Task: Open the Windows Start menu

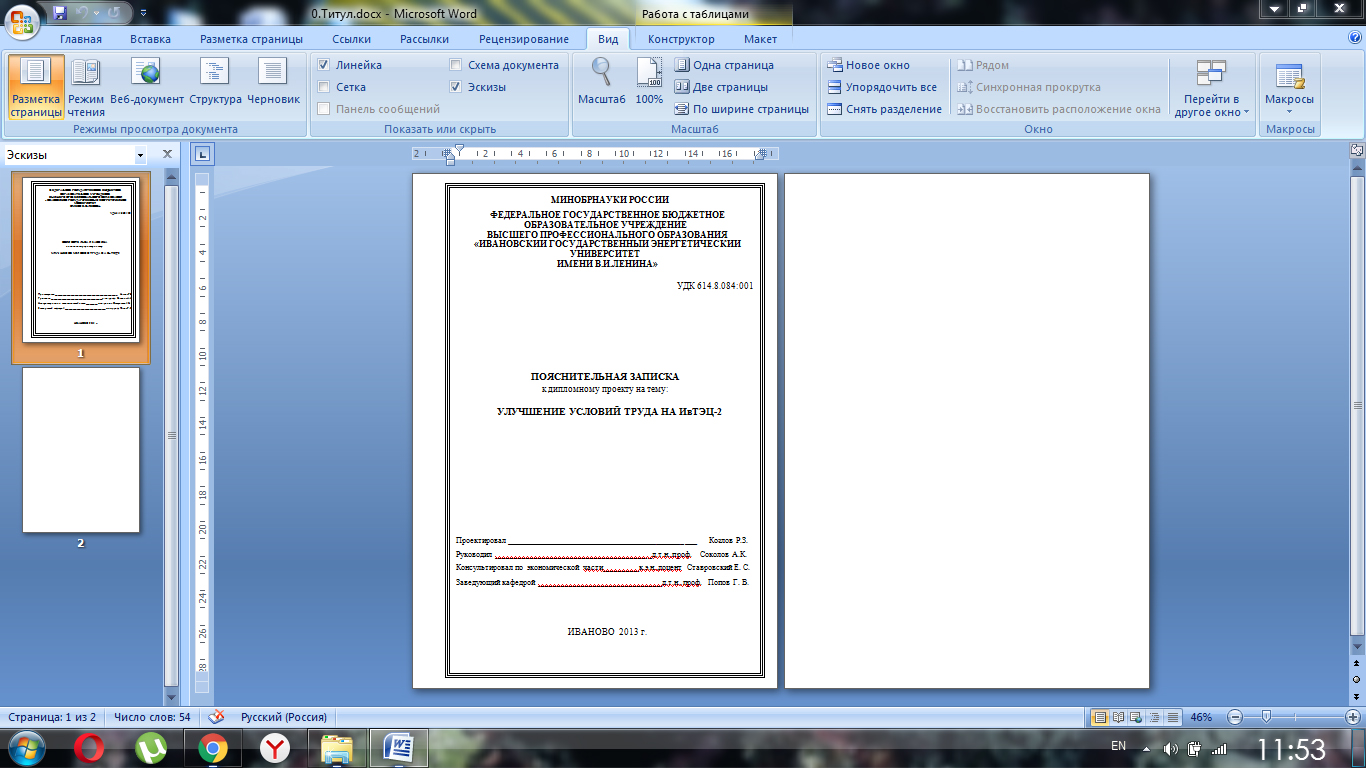Action: tap(26, 748)
